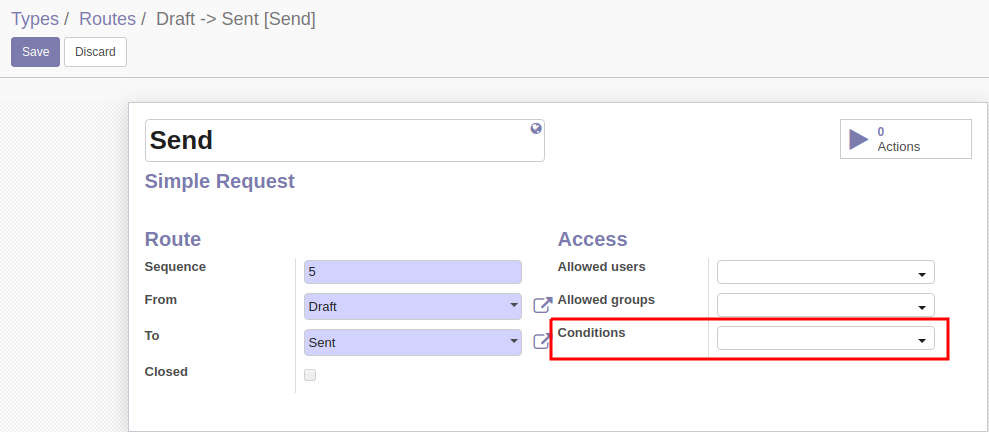Open the Allowed groups dropdown
The width and height of the screenshot is (989, 432).
(x=826, y=305)
